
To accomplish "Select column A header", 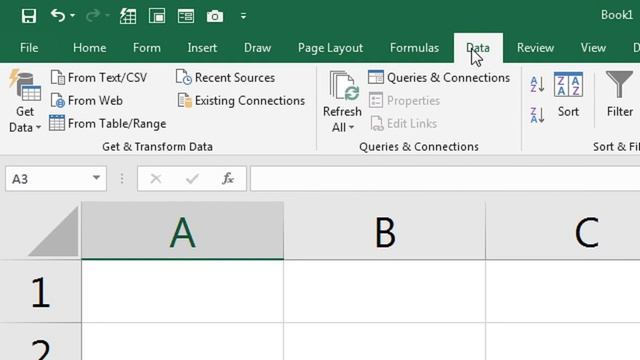I will pos(182,231).
